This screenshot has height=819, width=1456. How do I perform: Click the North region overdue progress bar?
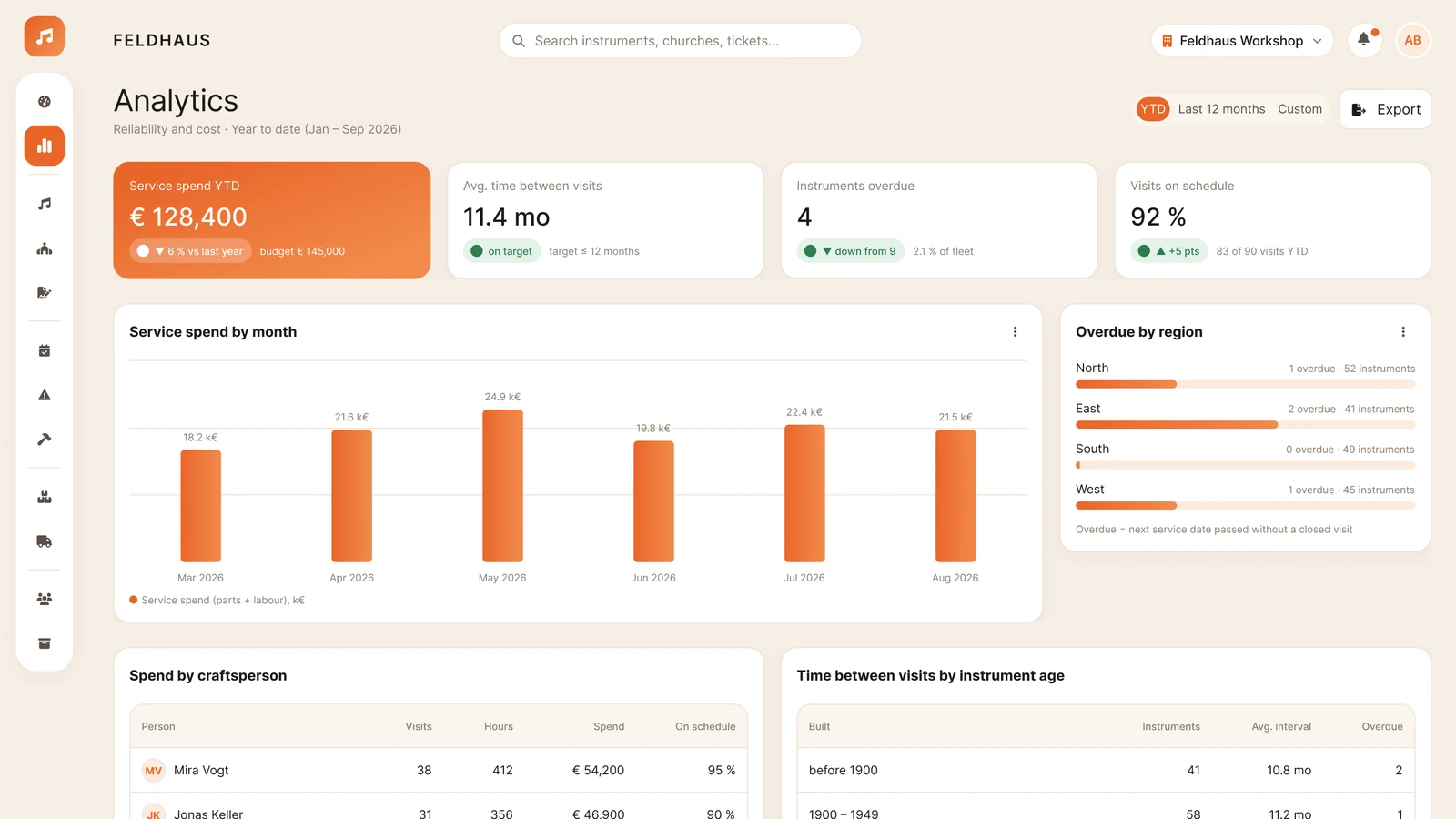[x=1245, y=384]
